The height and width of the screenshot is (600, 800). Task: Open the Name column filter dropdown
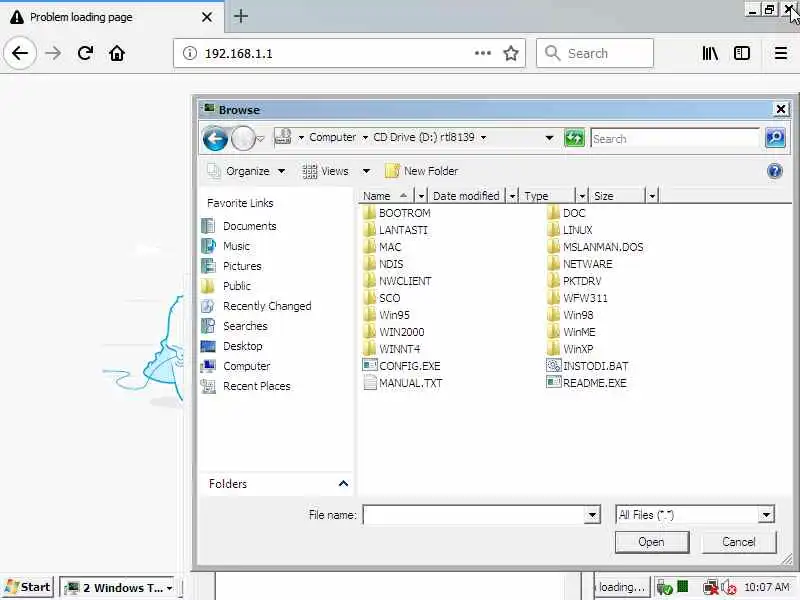pos(421,195)
